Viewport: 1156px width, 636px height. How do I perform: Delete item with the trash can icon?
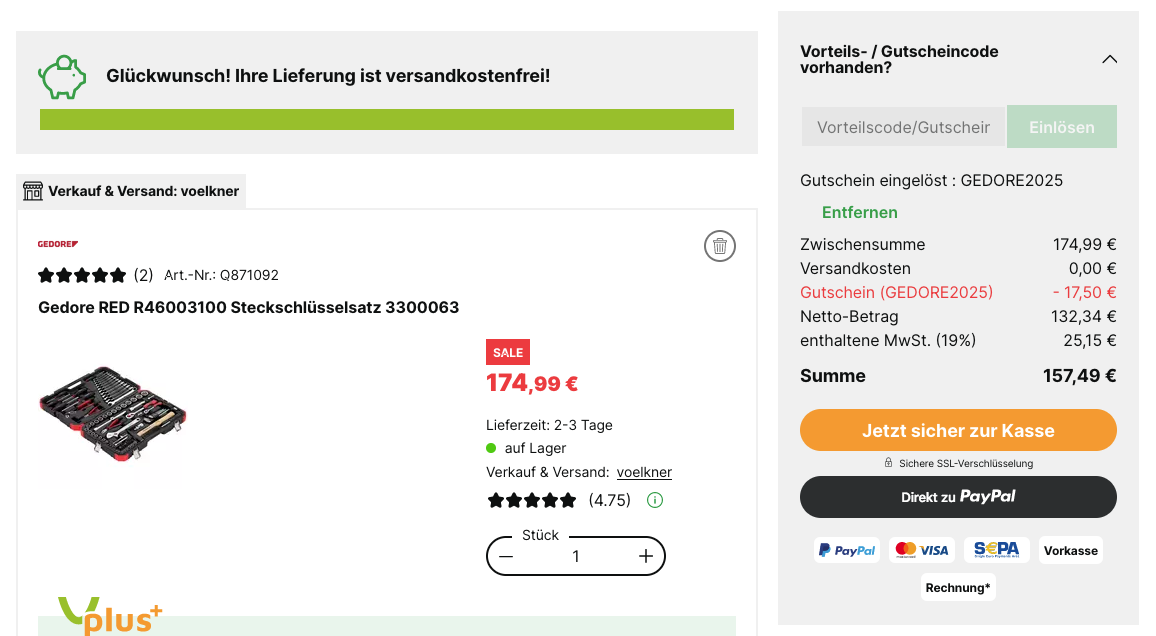click(x=720, y=246)
